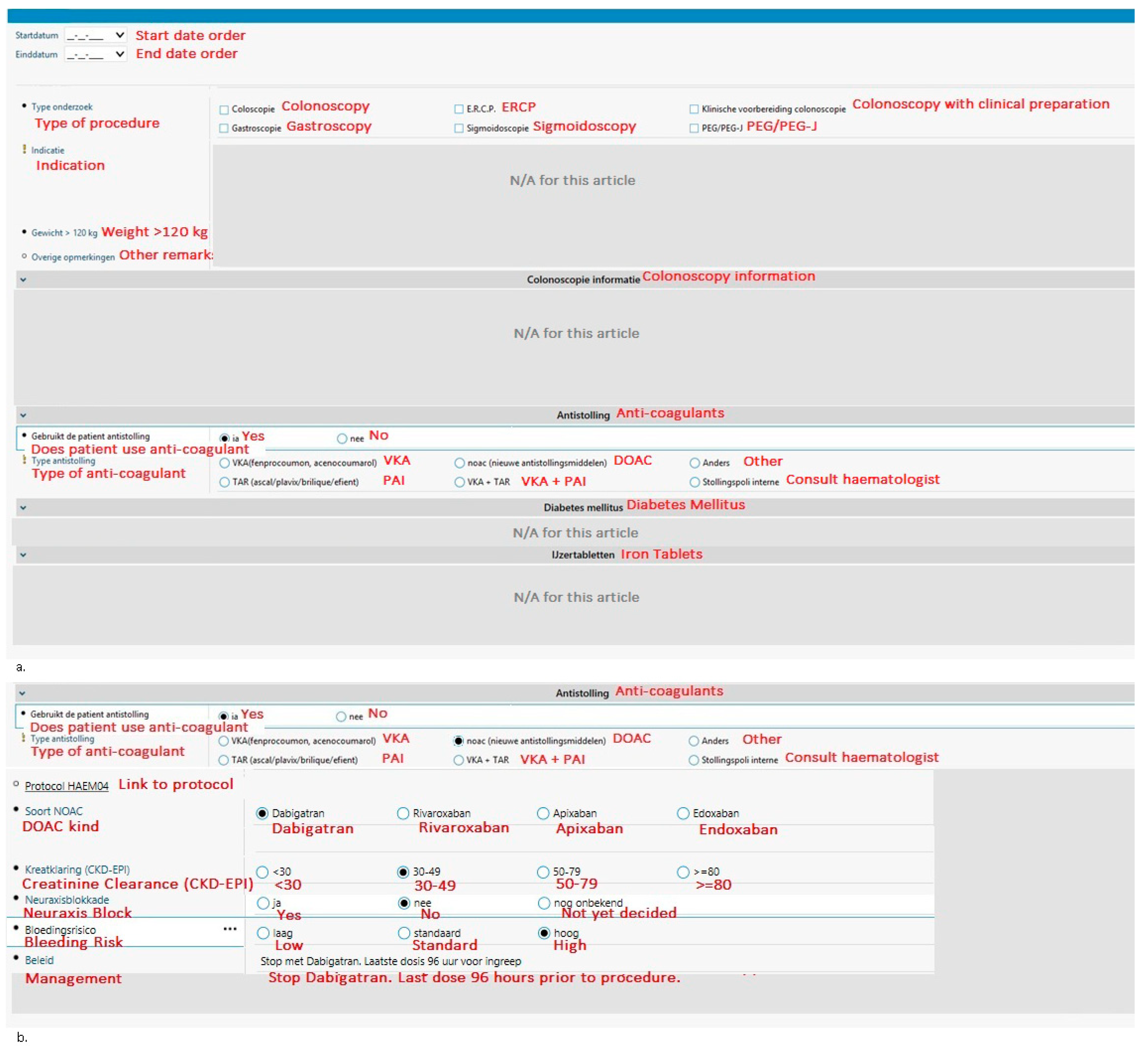1148x1052 pixels.
Task: Open the Einddatum date dropdown
Action: click(120, 54)
